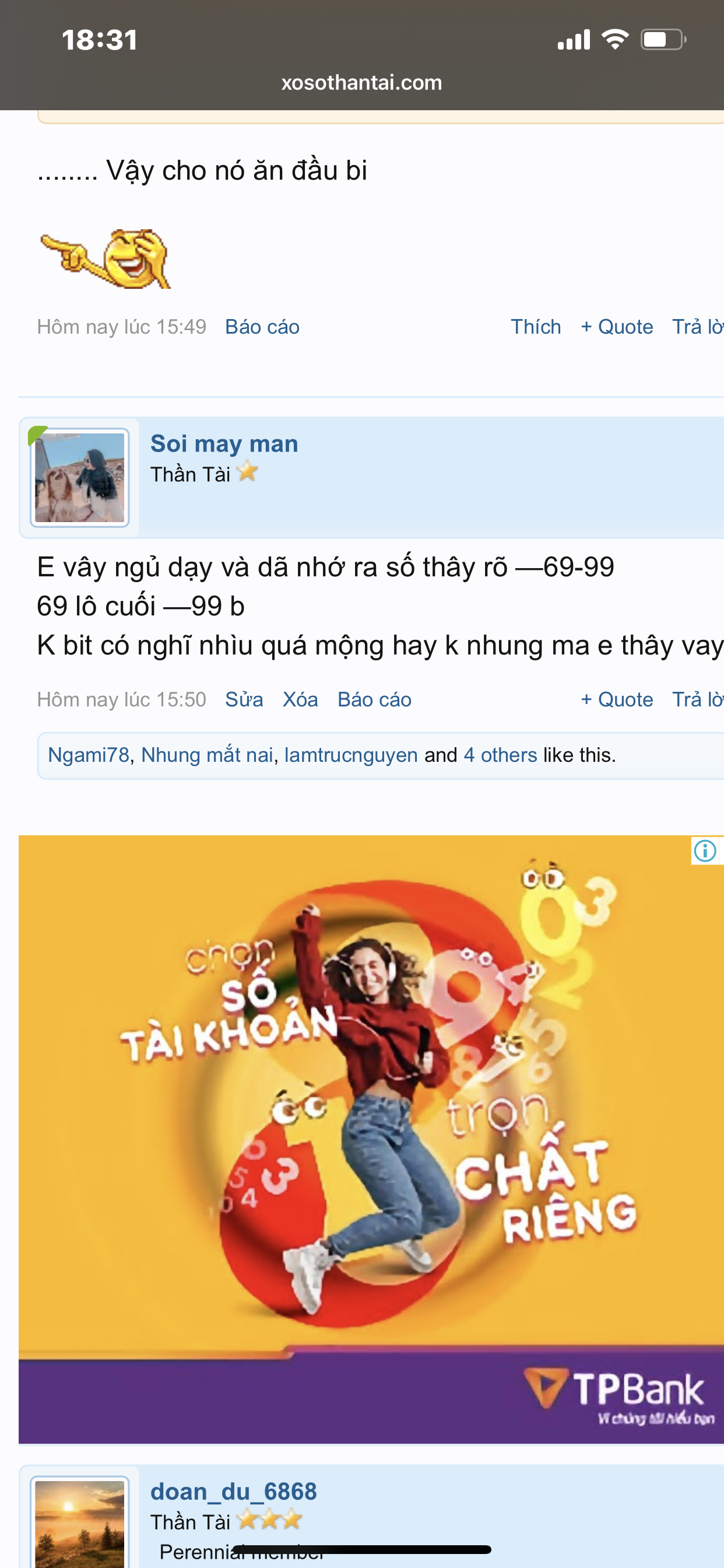Tap the three-star badge of doan_du_6868
Viewport: 724px width, 1568px height.
click(x=269, y=1520)
